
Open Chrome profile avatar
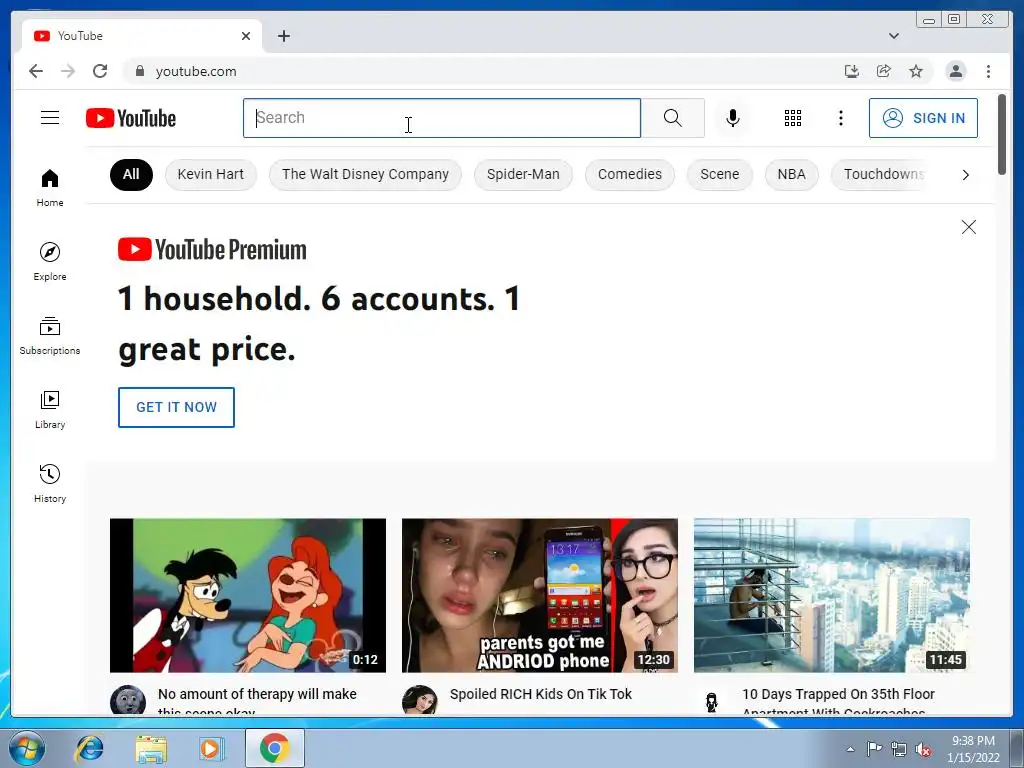pyautogui.click(x=955, y=71)
